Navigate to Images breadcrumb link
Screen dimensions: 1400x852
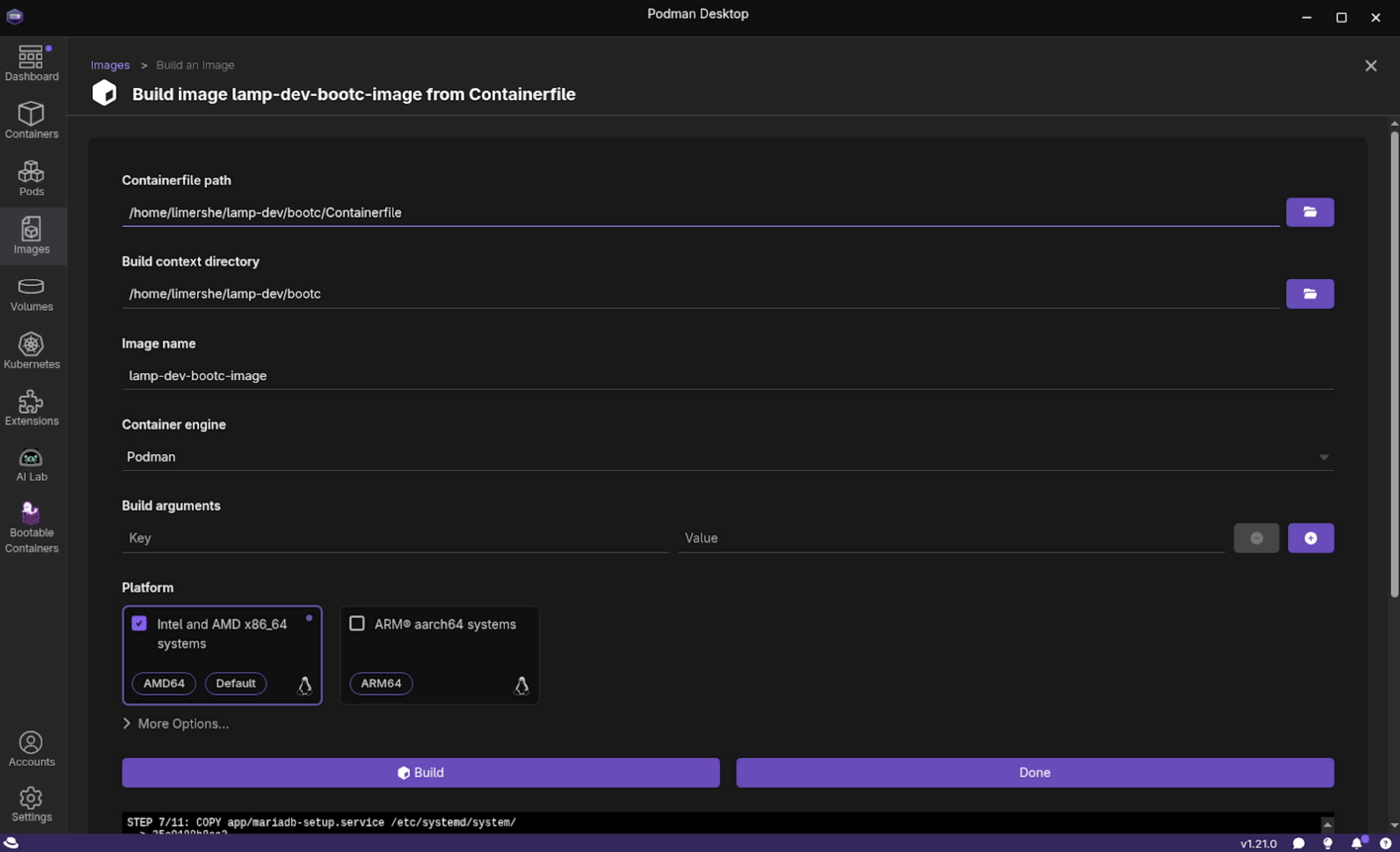pyautogui.click(x=110, y=65)
